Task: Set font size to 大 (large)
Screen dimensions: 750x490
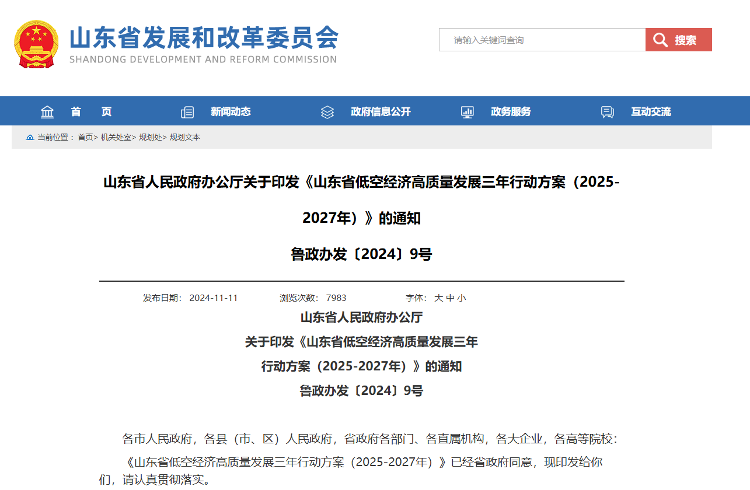Action: point(439,298)
